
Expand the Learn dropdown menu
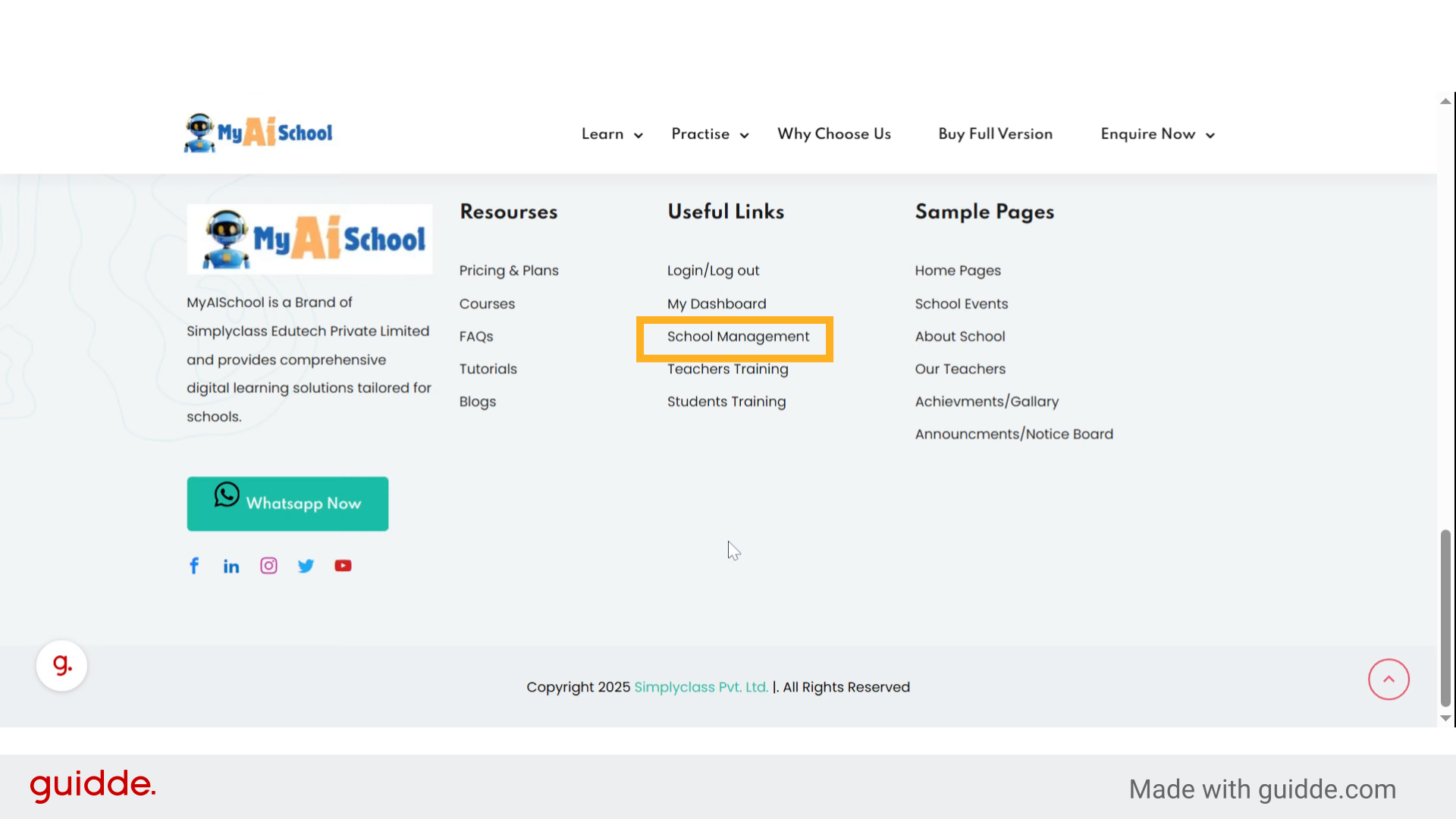tap(611, 134)
